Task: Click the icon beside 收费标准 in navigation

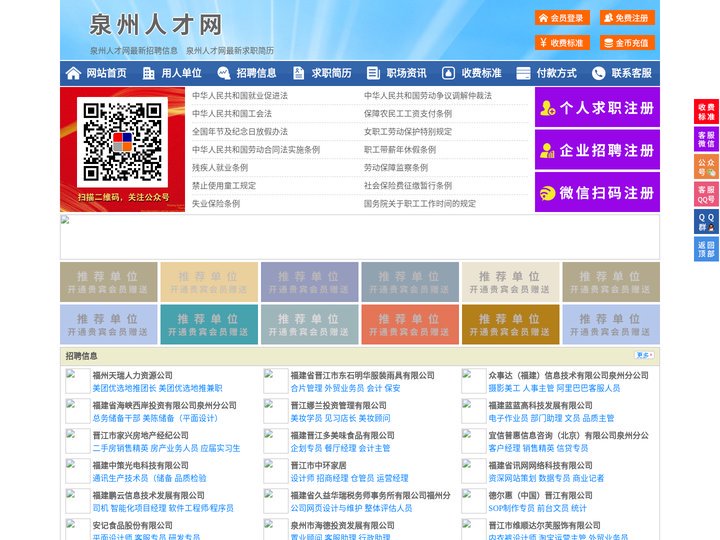Action: tap(448, 73)
